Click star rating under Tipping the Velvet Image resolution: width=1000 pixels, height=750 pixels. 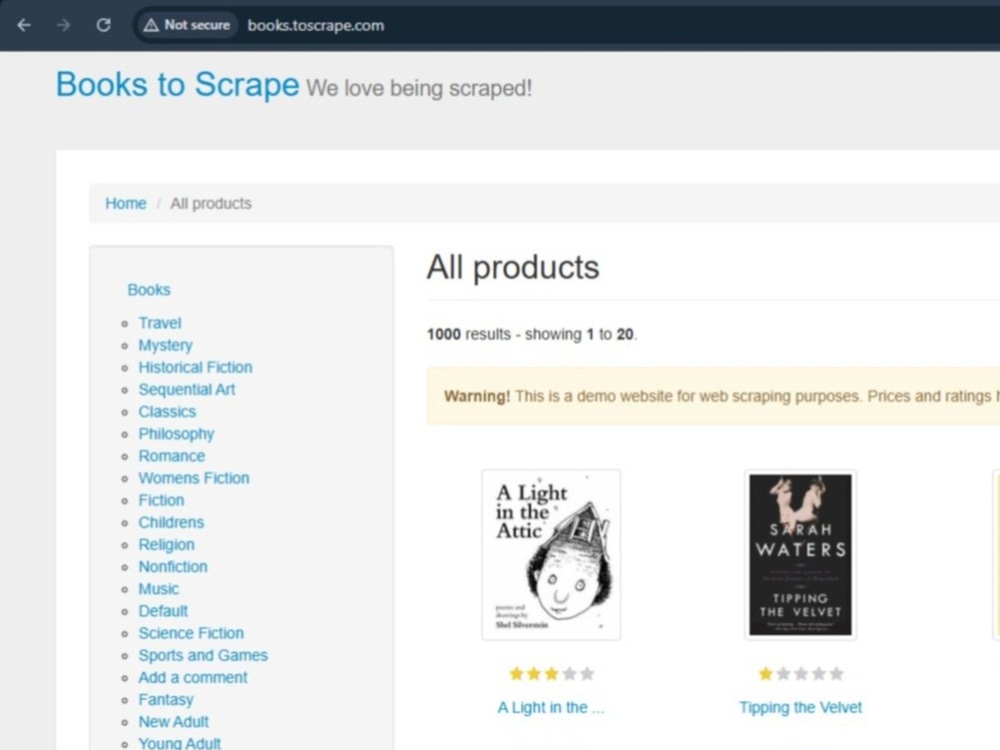800,673
